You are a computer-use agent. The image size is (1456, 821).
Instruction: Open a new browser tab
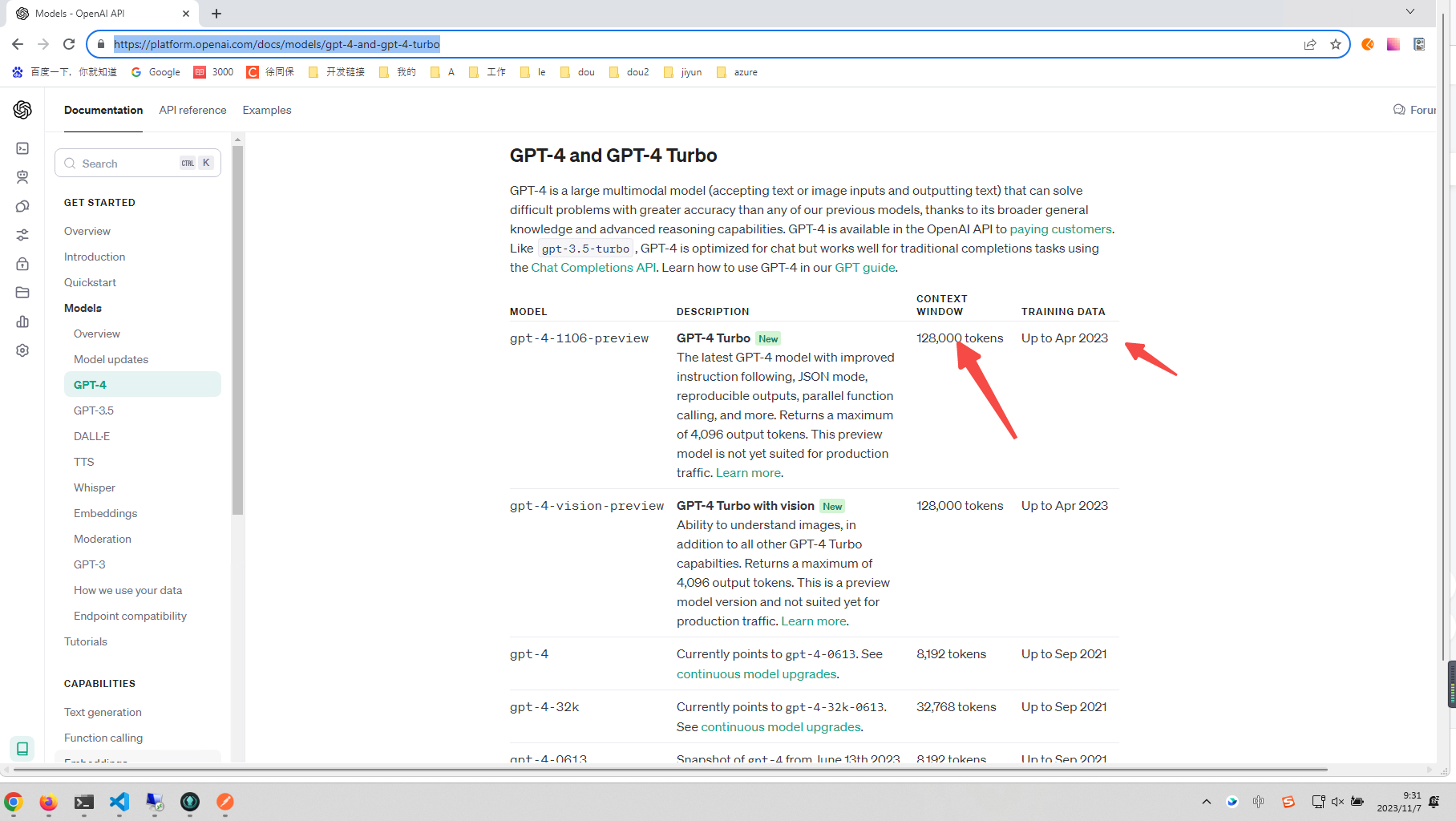point(216,14)
